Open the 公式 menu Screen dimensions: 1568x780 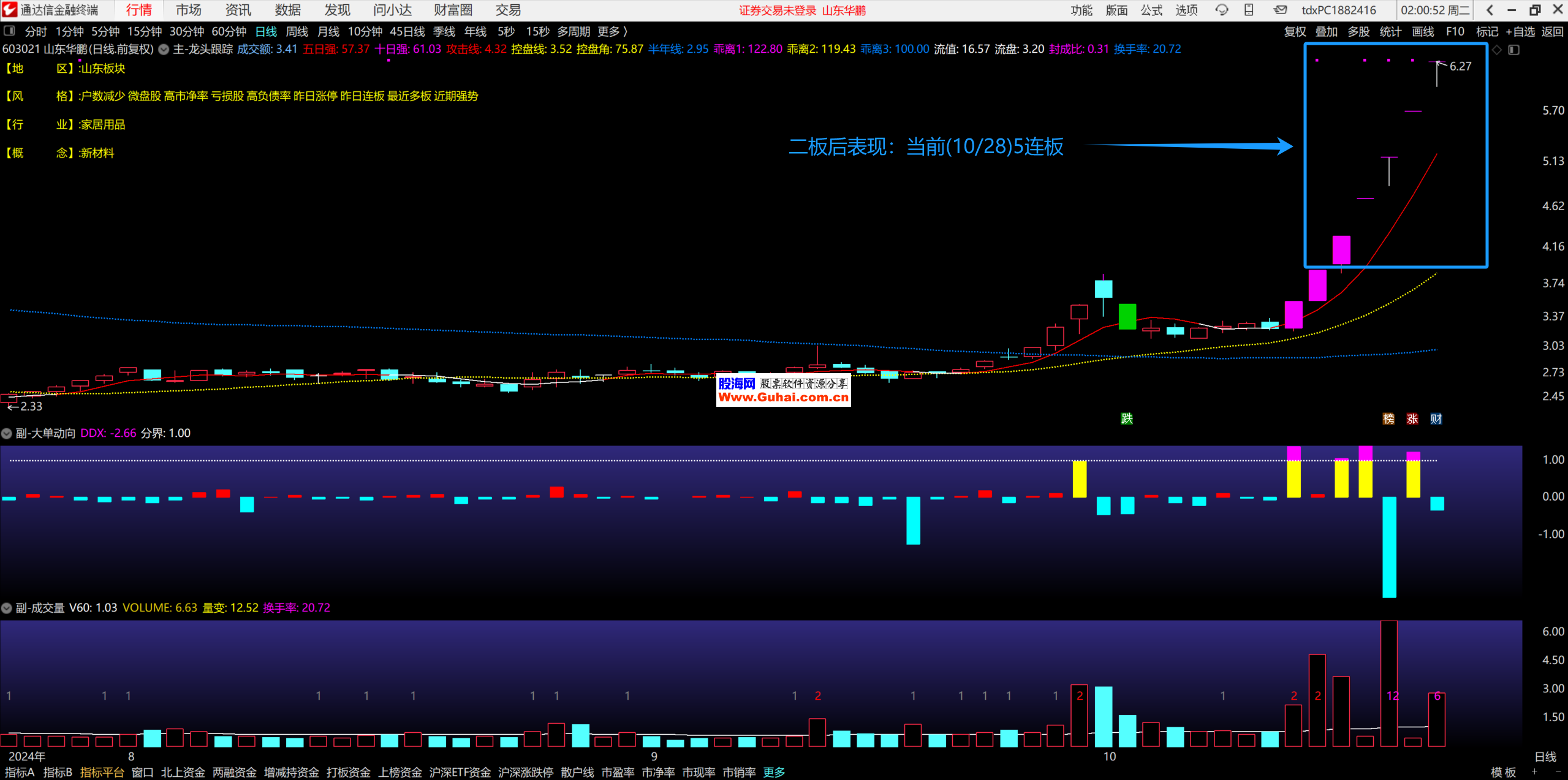1151,10
